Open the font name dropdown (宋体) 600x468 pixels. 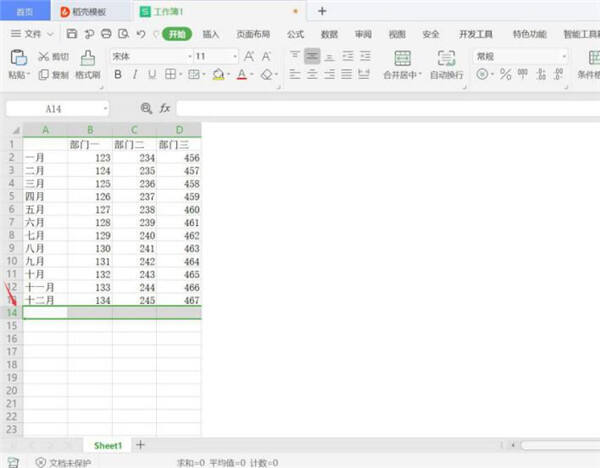(x=190, y=57)
